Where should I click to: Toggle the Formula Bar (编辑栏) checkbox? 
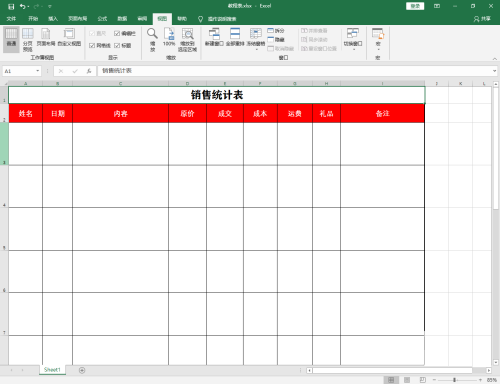[125, 33]
